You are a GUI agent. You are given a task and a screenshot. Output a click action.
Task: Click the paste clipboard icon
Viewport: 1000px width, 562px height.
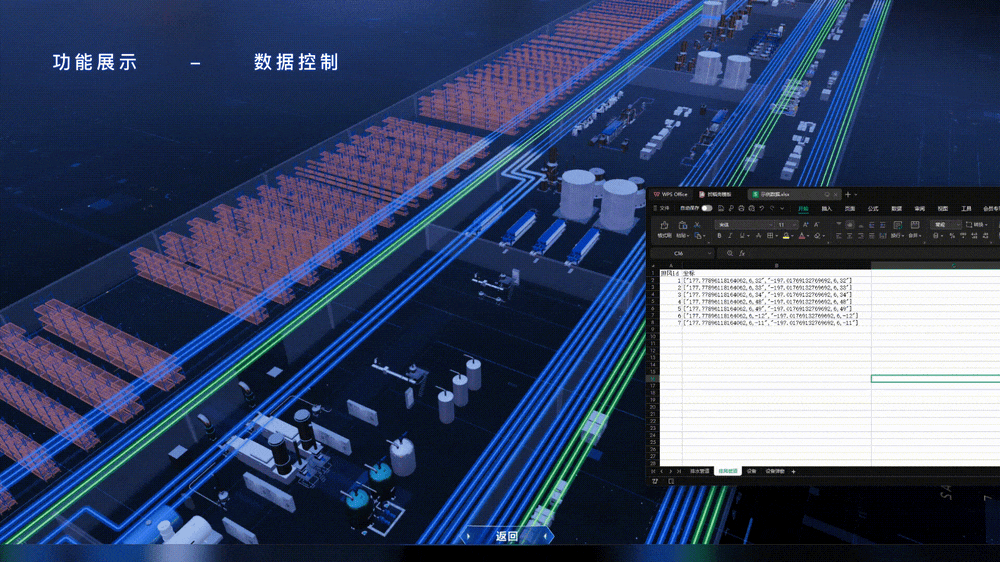point(683,225)
